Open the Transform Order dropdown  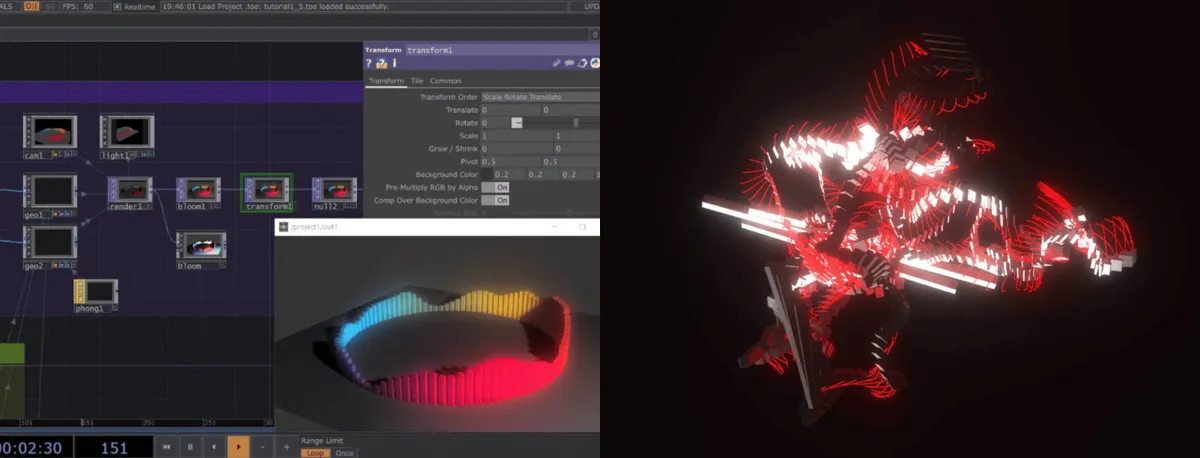540,97
